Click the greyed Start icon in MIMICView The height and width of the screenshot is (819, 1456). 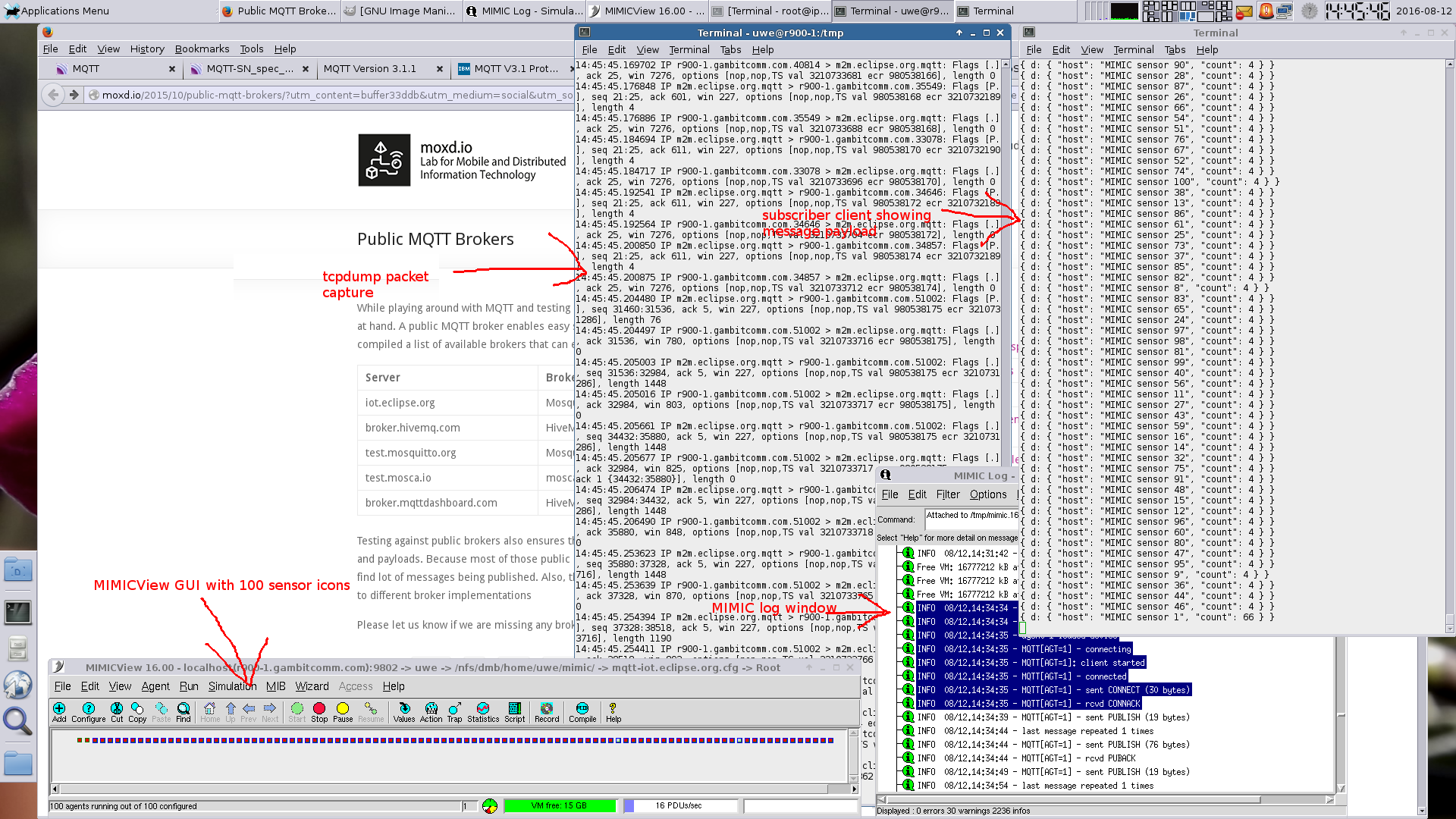(297, 712)
